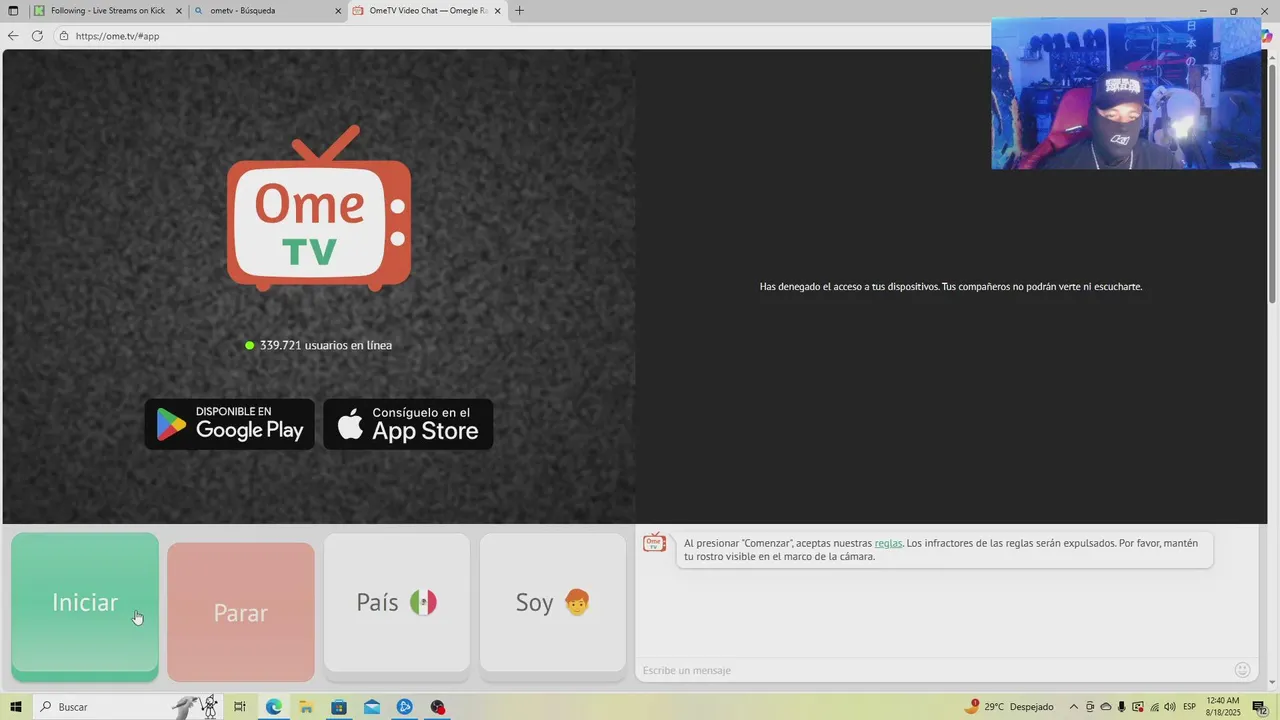This screenshot has width=1280, height=720.
Task: Click the microphone tray icon
Action: click(x=1122, y=707)
